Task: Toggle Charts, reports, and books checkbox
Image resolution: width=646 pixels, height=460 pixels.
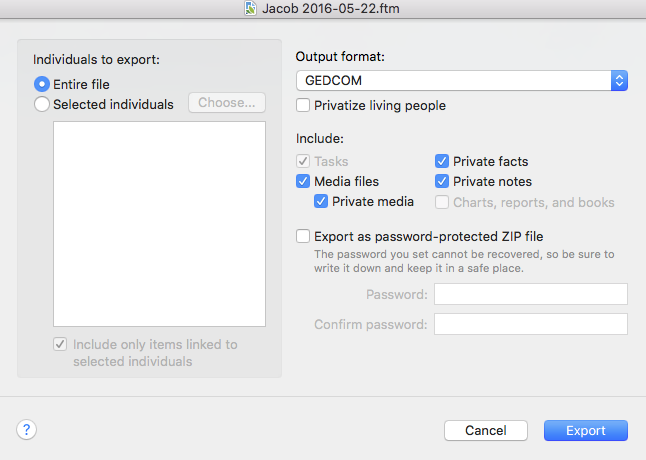Action: pos(442,202)
